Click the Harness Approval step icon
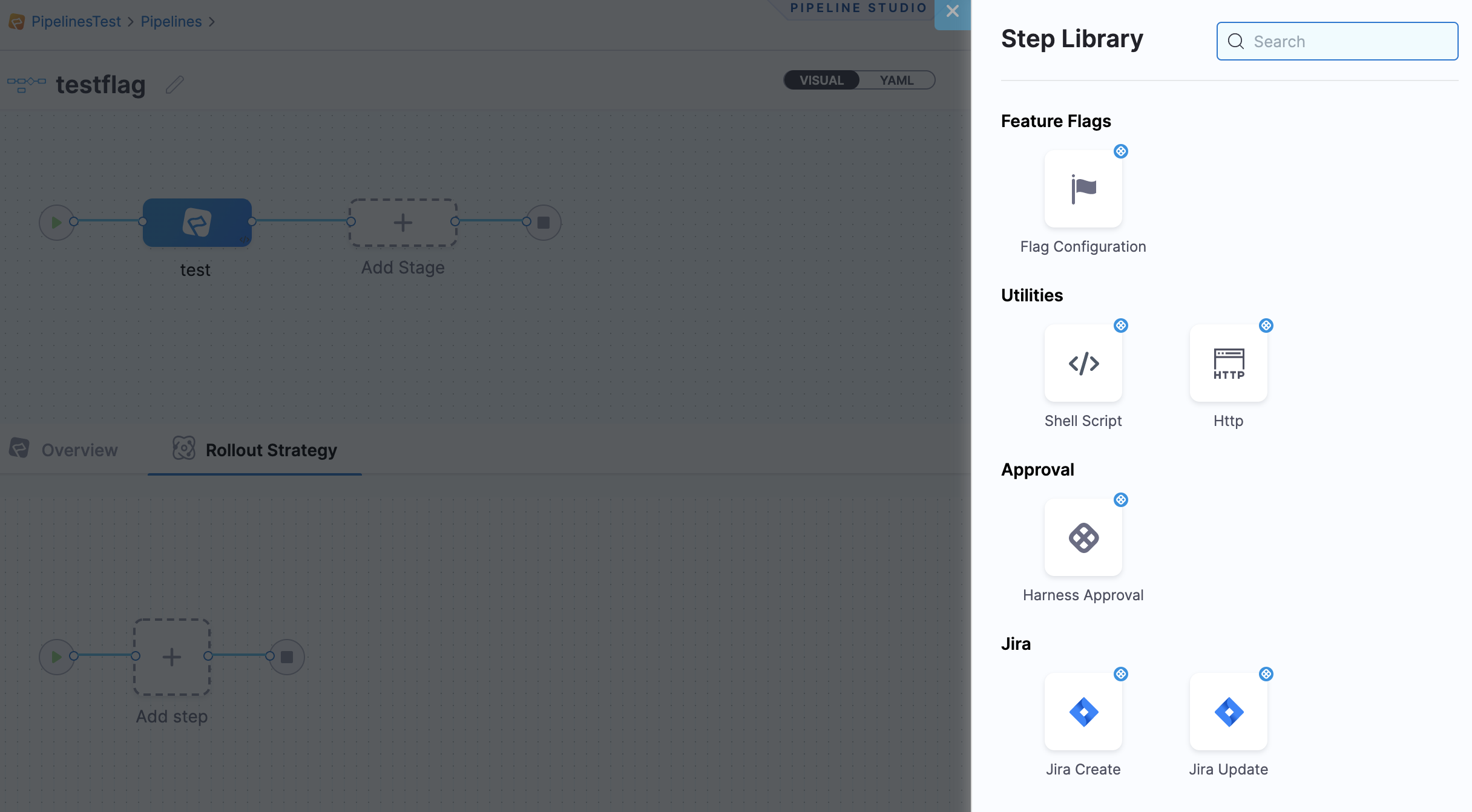This screenshot has width=1472, height=812. pos(1083,537)
